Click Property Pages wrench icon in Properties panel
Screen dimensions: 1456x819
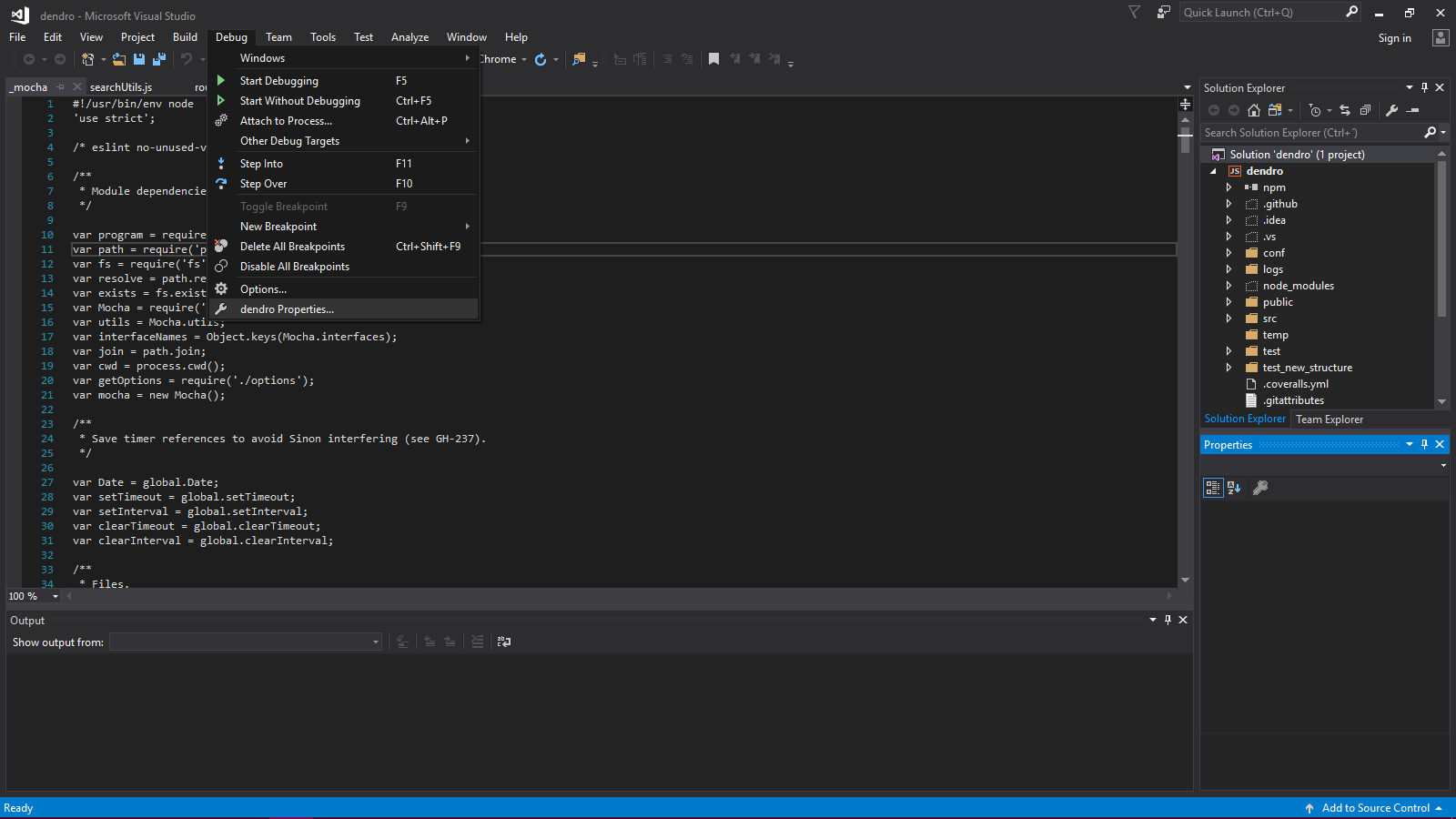coord(1260,488)
